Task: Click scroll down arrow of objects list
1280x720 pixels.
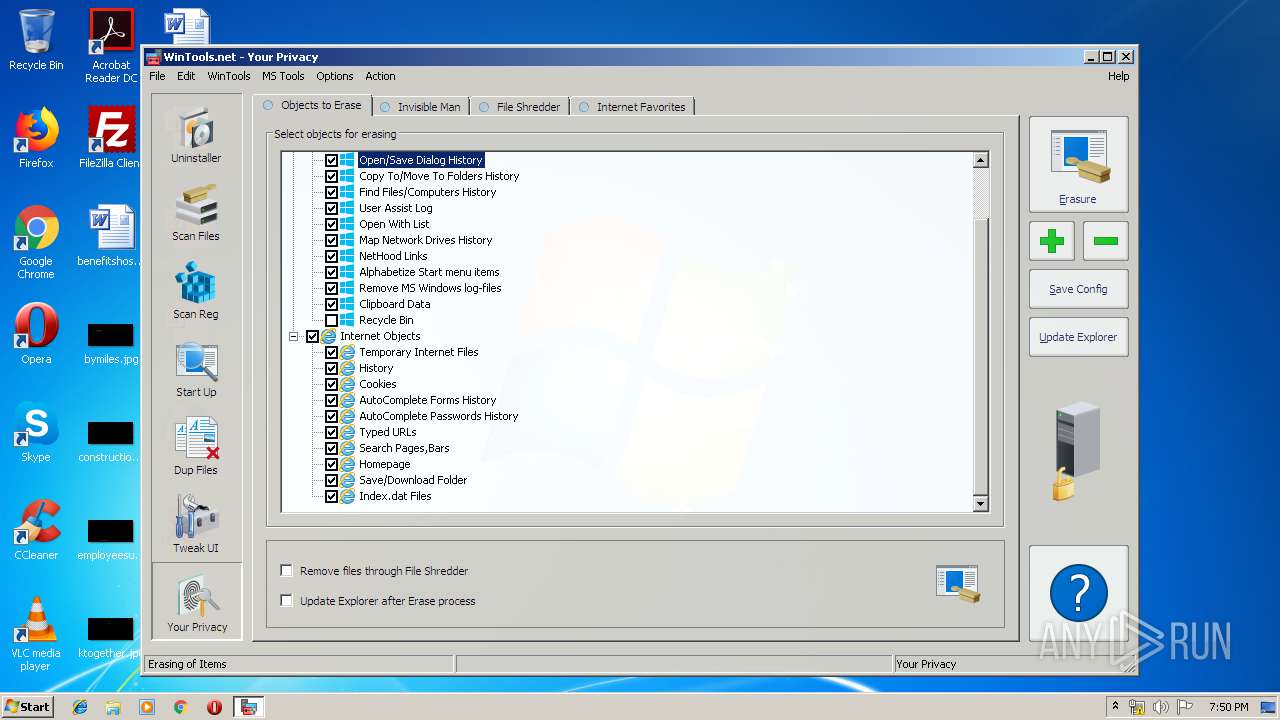Action: [x=980, y=504]
